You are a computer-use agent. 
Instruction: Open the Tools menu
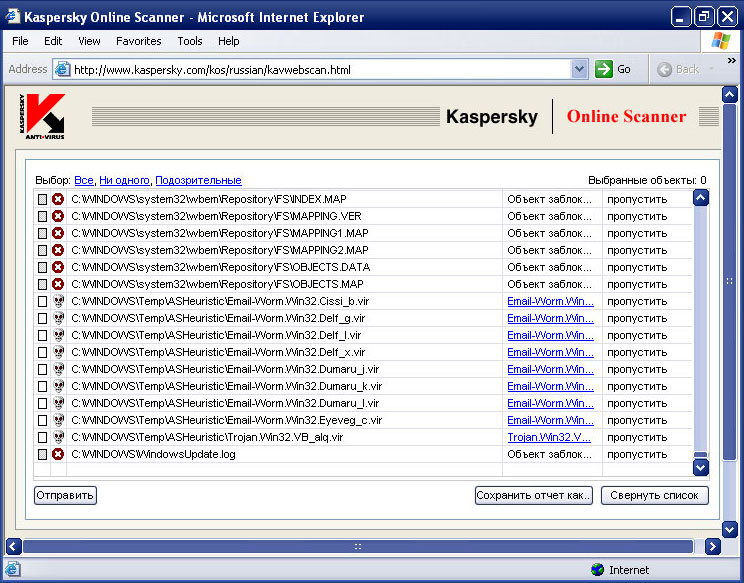(190, 41)
